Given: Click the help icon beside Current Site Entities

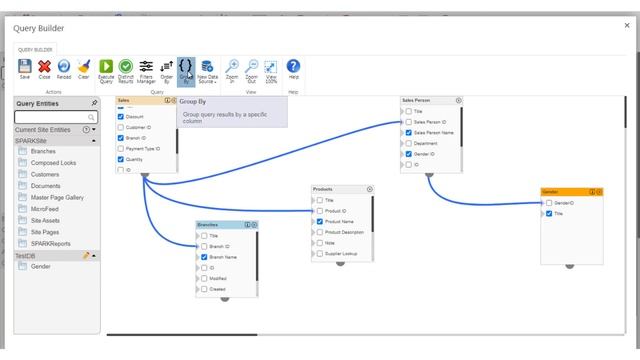Looking at the screenshot, I should [x=86, y=129].
